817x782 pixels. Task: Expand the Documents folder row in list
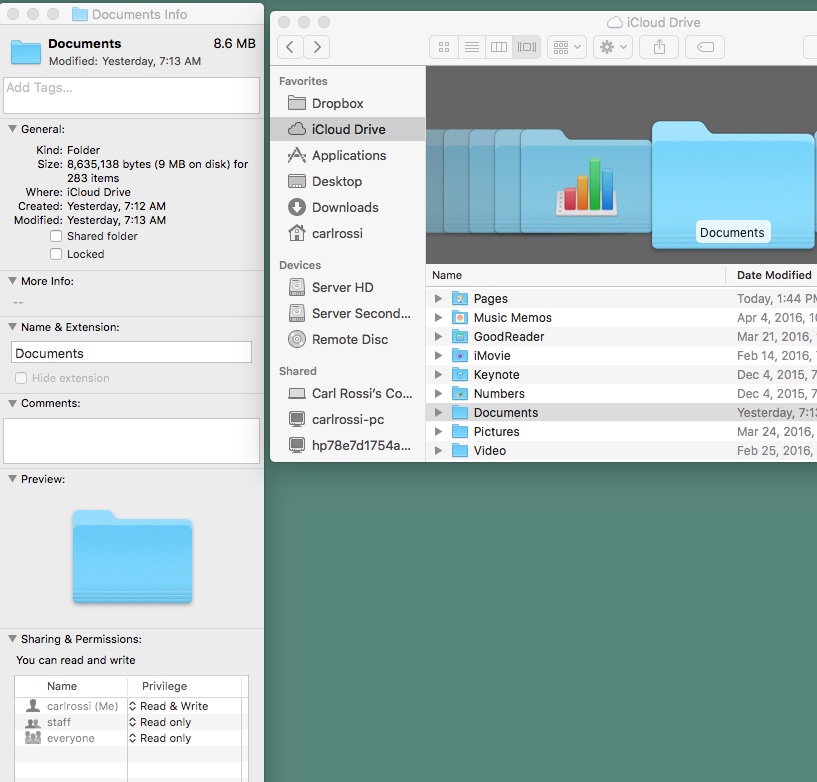click(438, 413)
